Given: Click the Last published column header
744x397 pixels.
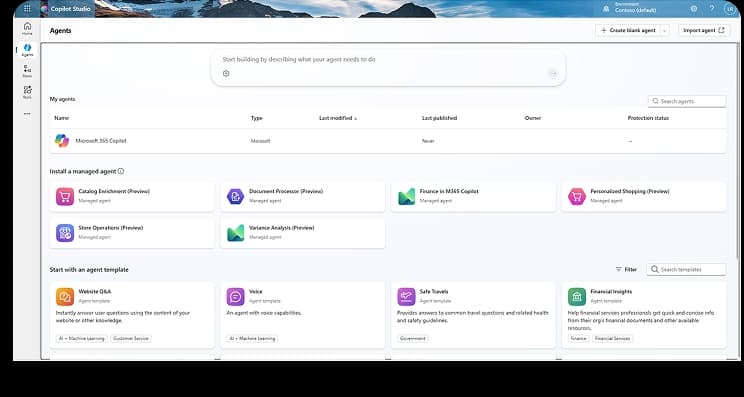Looking at the screenshot, I should tap(439, 118).
